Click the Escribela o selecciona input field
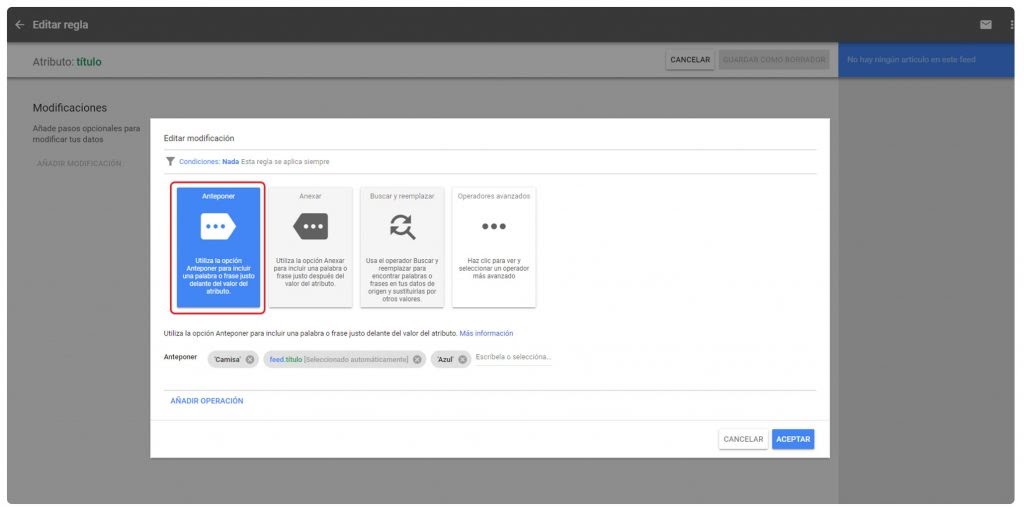This screenshot has height=509, width=1024. 513,357
